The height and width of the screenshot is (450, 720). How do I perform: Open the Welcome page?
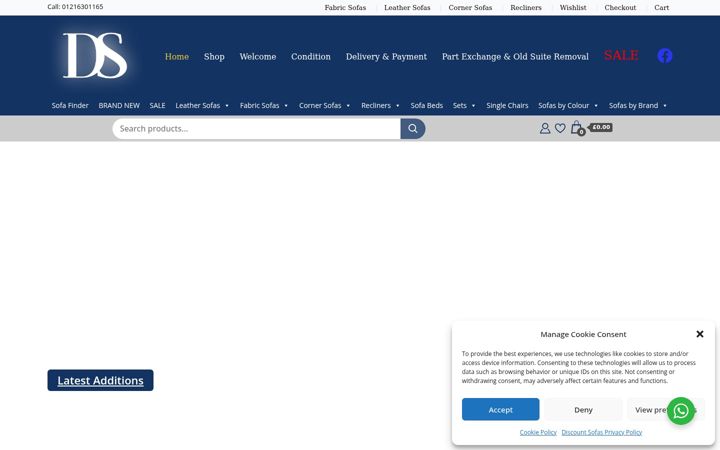(258, 56)
